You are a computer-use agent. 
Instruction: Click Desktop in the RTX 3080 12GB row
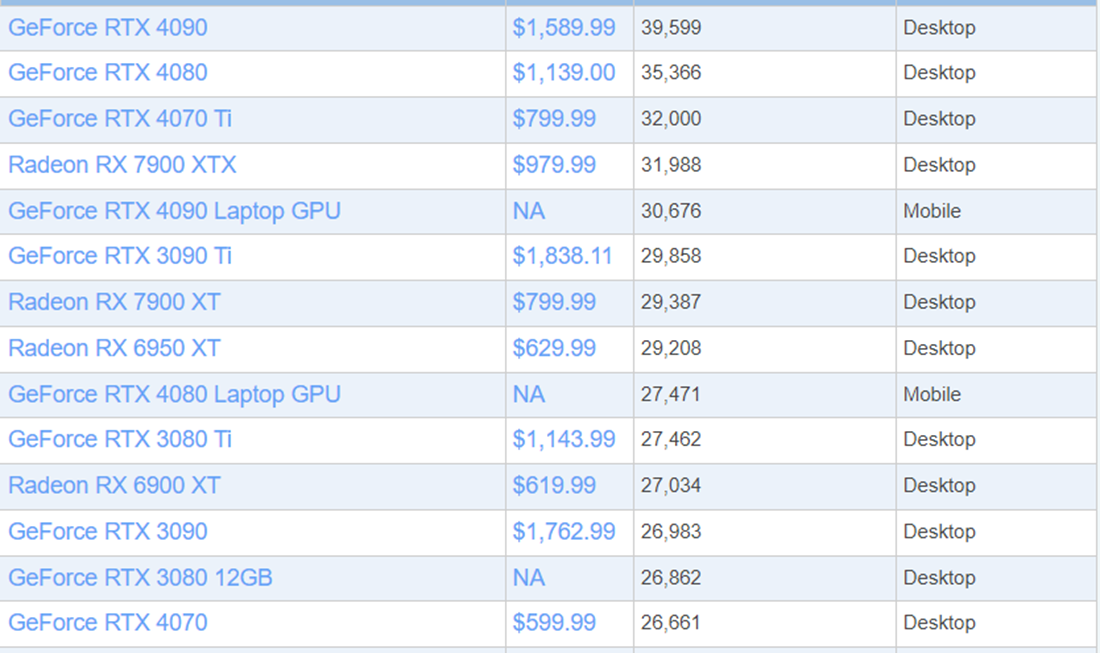pyautogui.click(x=939, y=578)
